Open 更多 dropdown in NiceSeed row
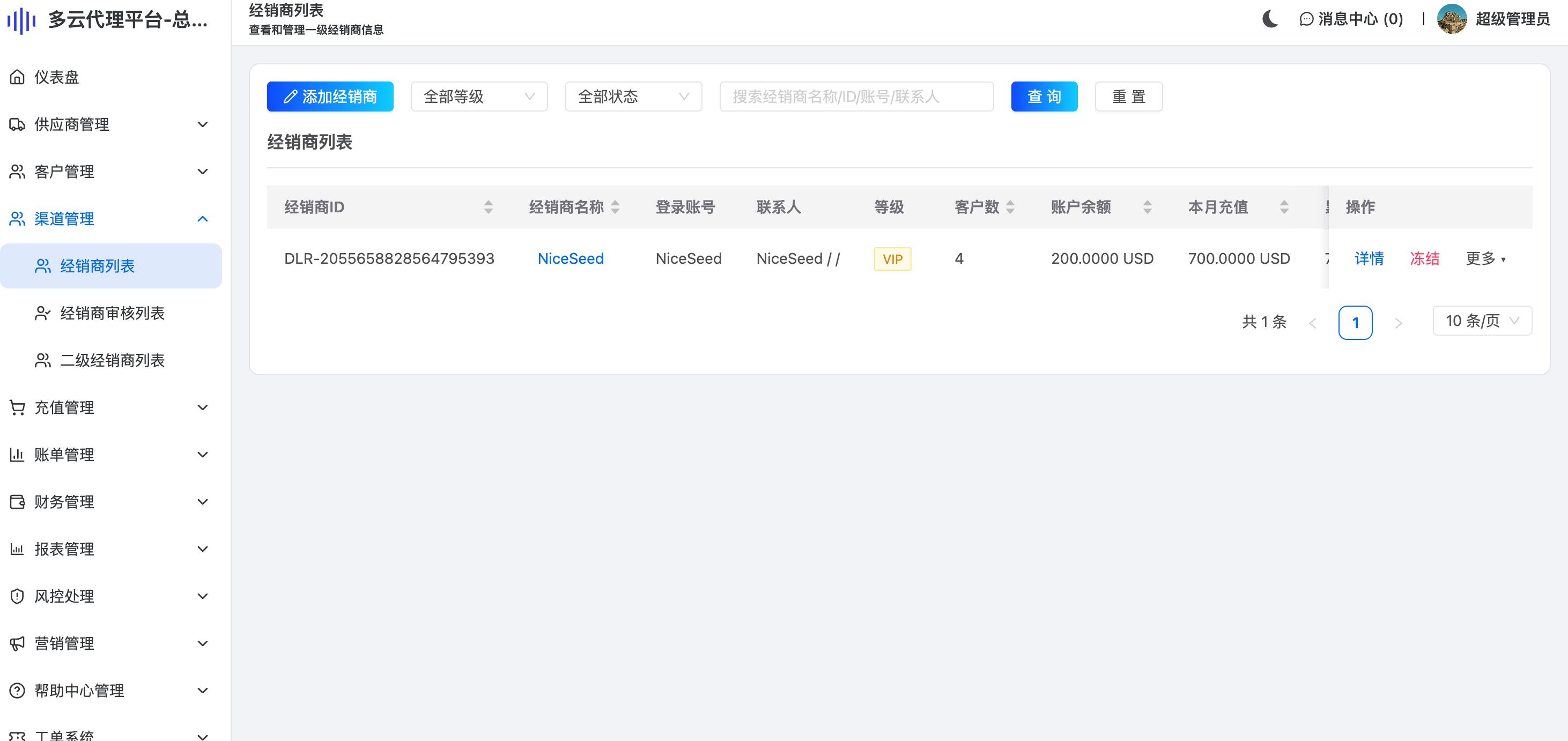 point(1486,258)
